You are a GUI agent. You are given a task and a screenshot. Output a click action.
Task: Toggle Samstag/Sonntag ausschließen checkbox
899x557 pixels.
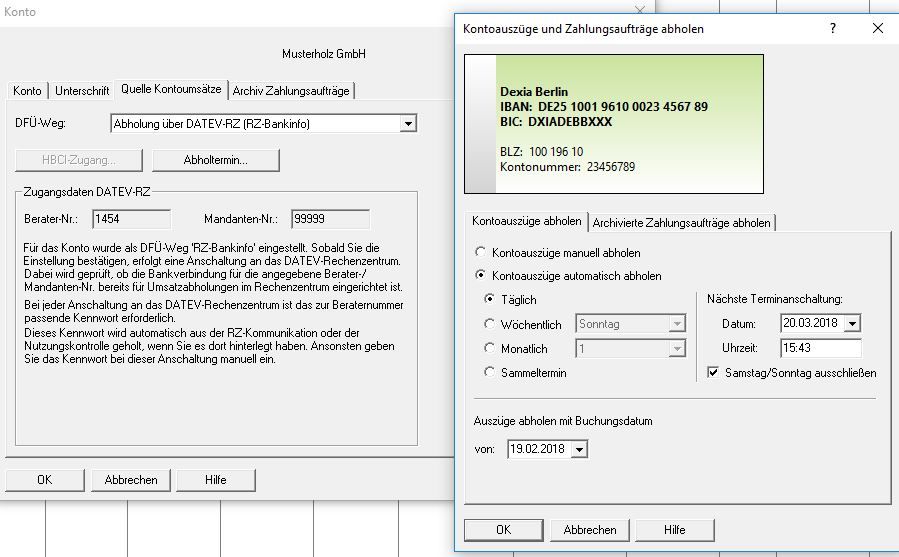tap(713, 373)
